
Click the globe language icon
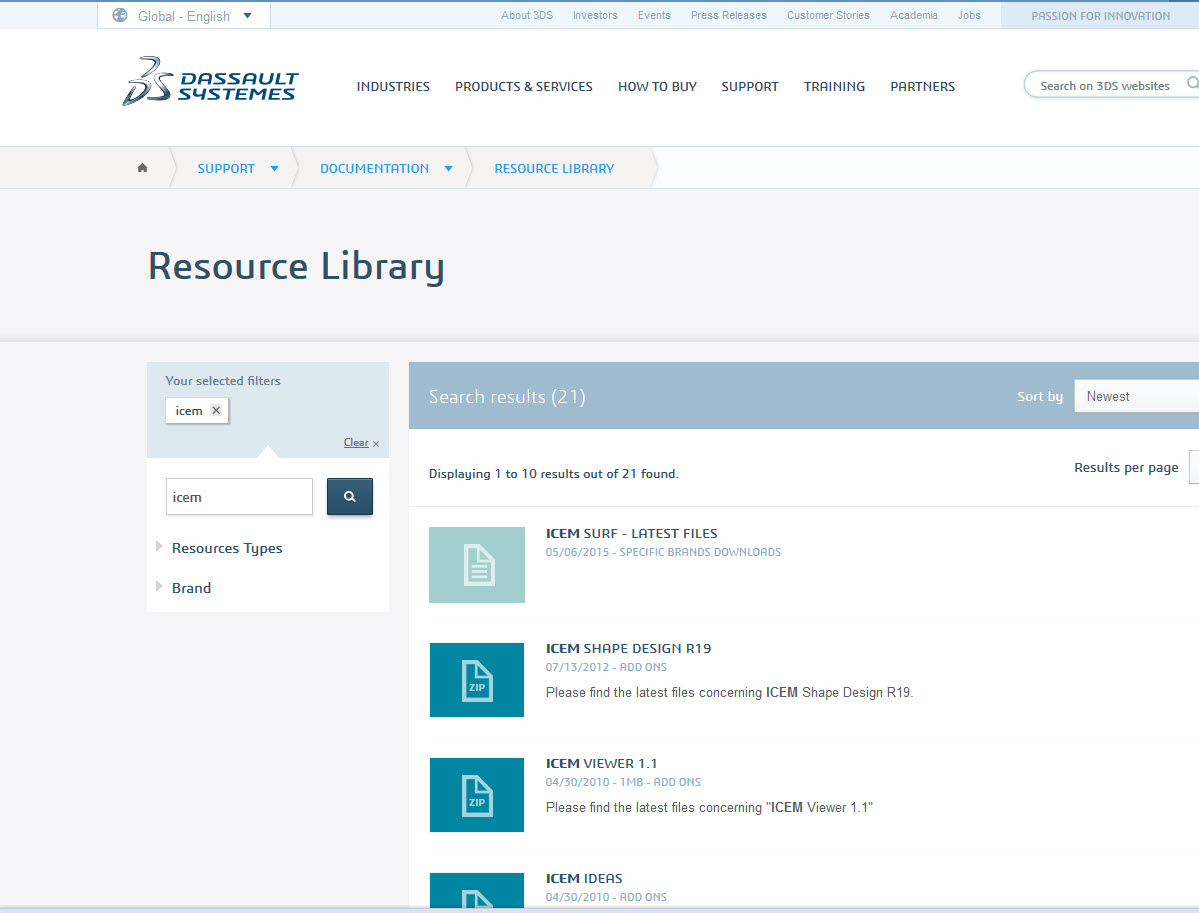tap(120, 15)
